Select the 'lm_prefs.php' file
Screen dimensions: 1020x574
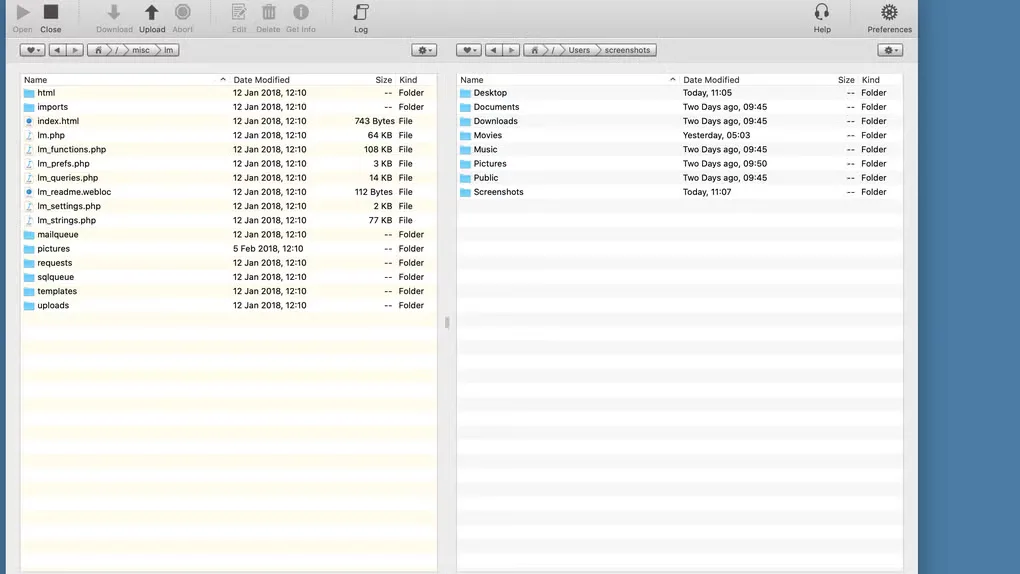coord(228,164)
